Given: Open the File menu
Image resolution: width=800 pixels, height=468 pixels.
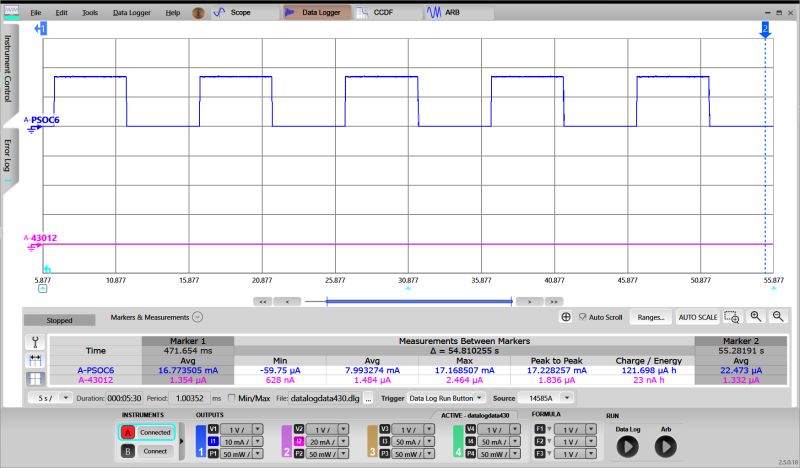Looking at the screenshot, I should [36, 12].
